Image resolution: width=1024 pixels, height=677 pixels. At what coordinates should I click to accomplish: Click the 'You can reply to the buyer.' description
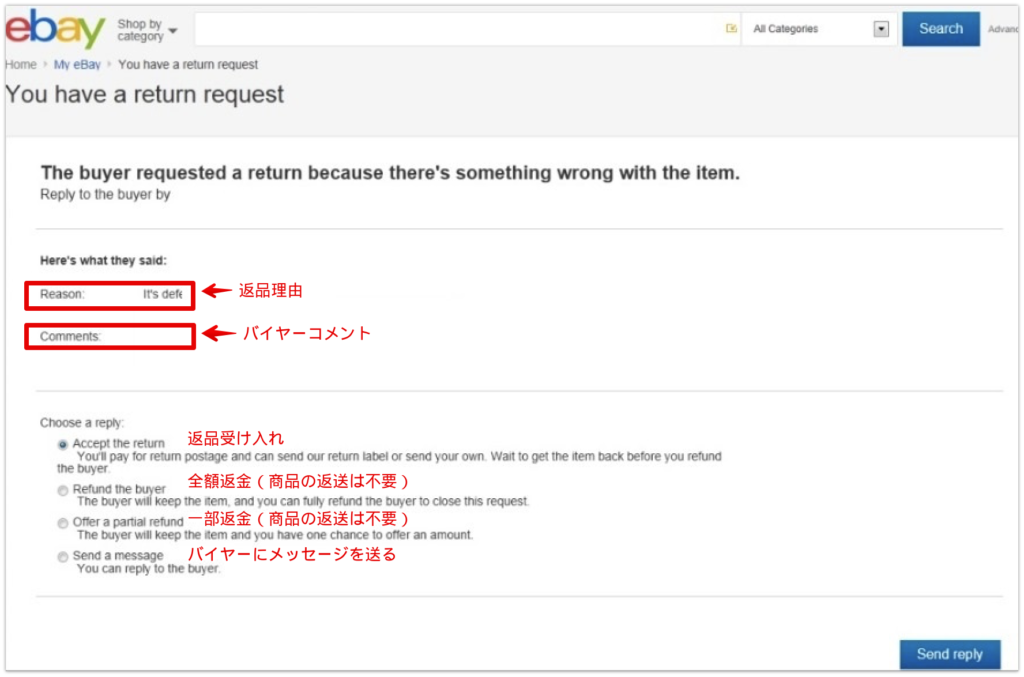coord(149,569)
